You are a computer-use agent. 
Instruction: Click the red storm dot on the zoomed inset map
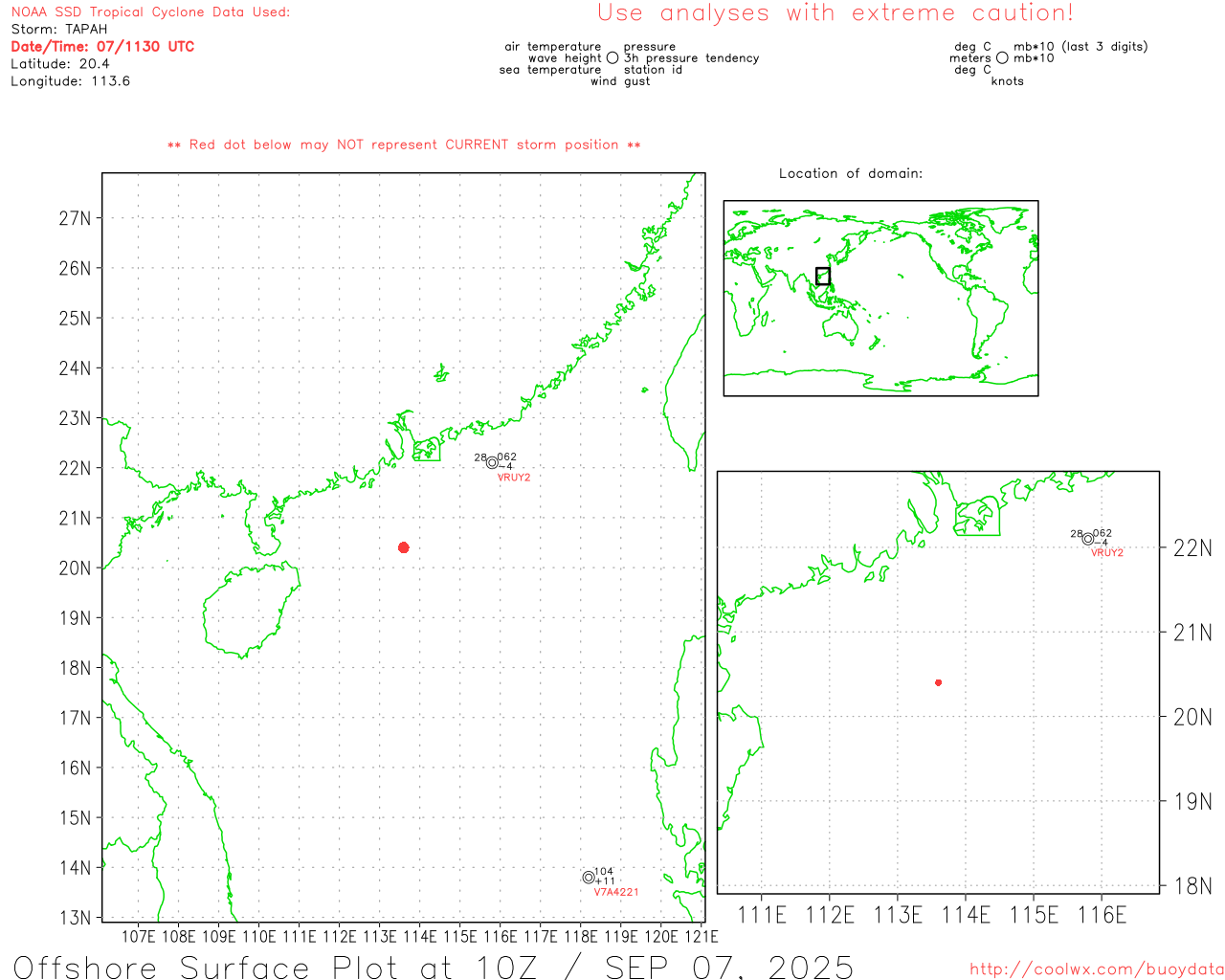pos(939,682)
